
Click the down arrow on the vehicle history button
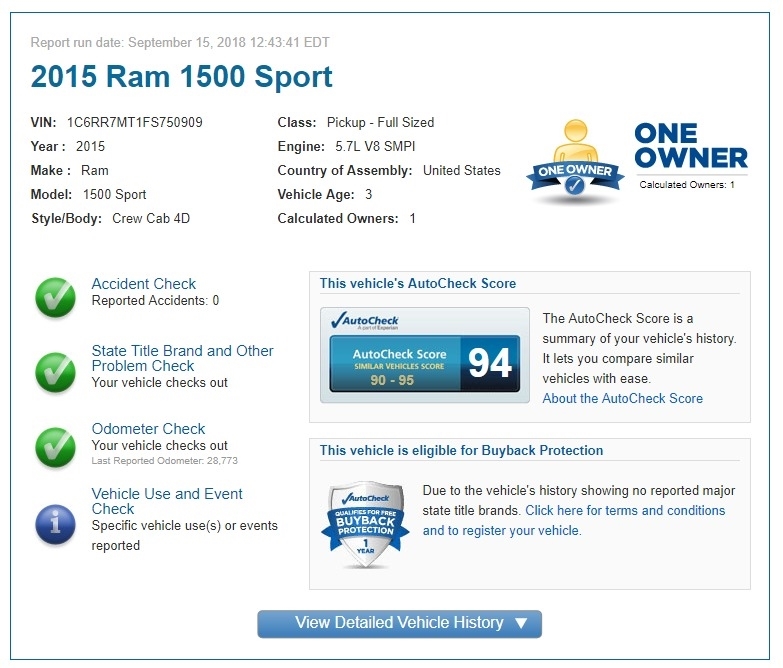click(x=520, y=624)
